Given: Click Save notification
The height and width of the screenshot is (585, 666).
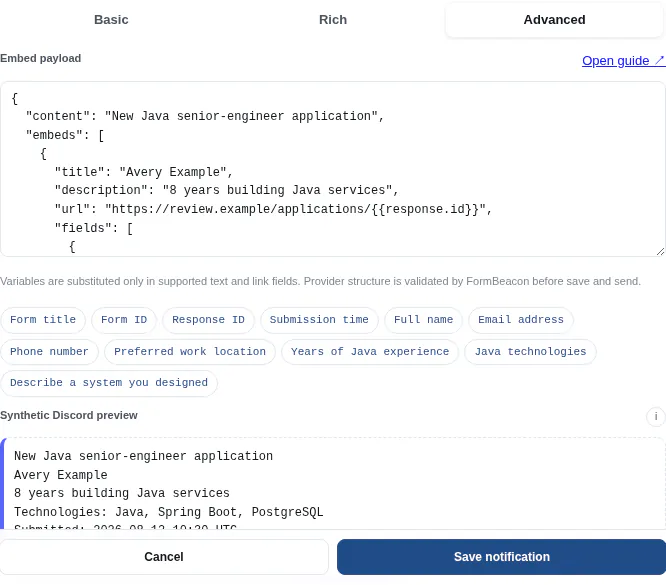Looking at the screenshot, I should (502, 557).
